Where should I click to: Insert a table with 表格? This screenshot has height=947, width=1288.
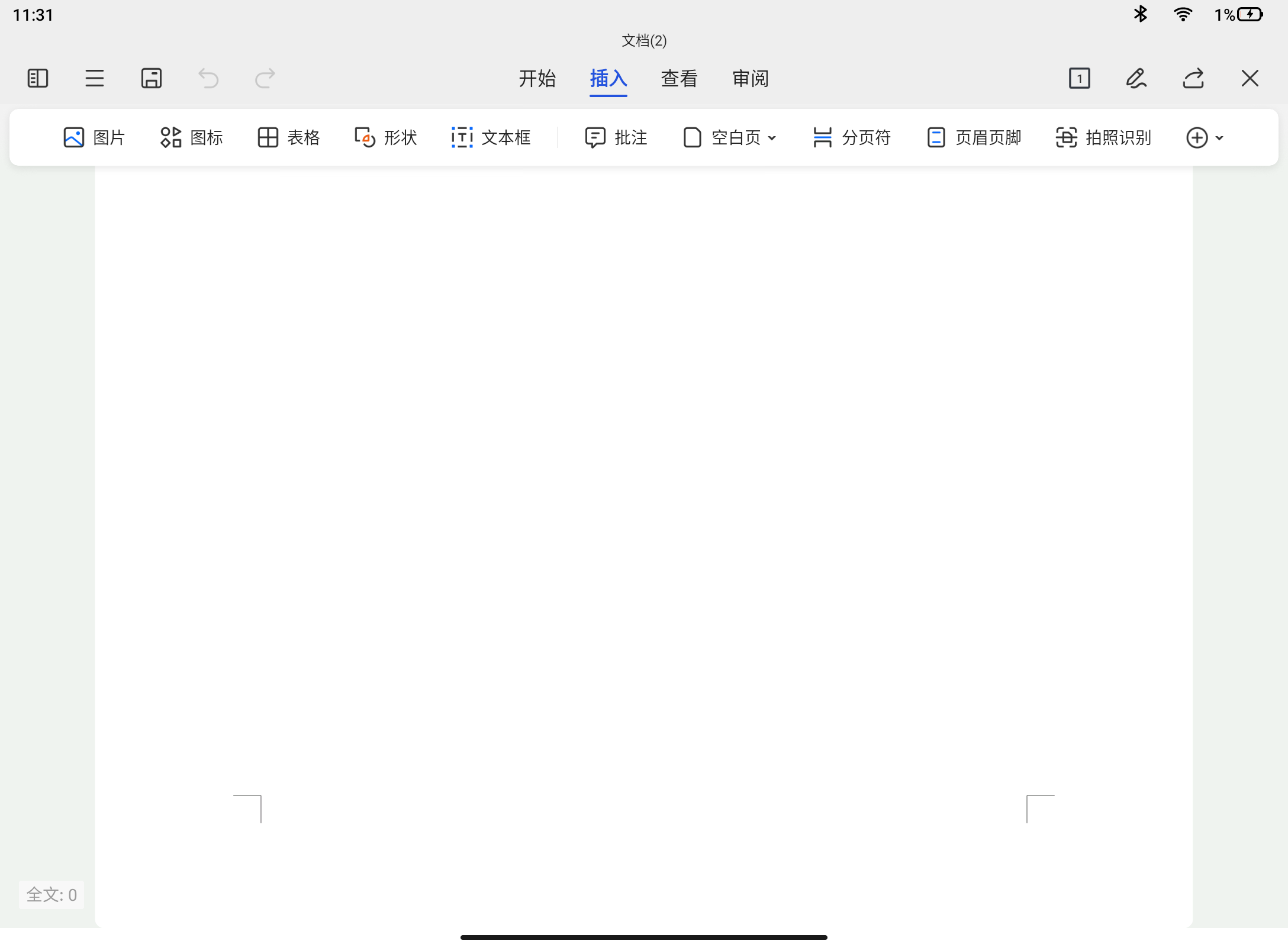click(289, 137)
